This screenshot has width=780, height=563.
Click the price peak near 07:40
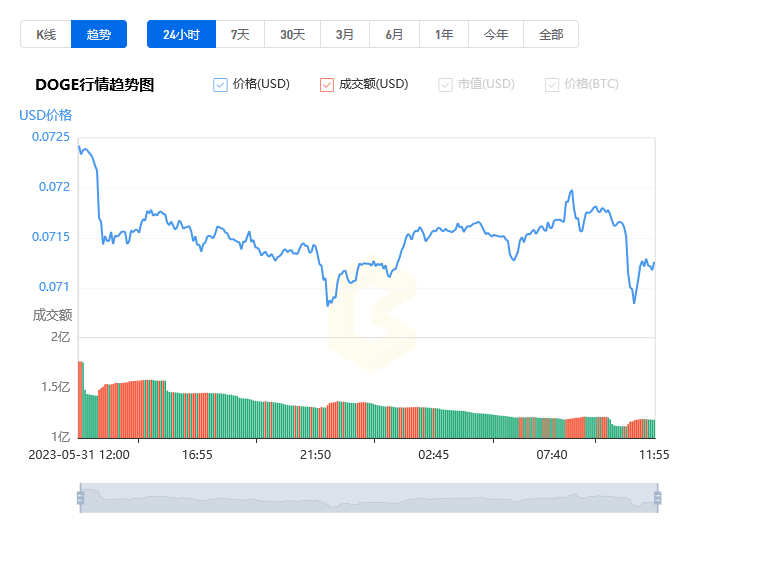click(x=570, y=191)
